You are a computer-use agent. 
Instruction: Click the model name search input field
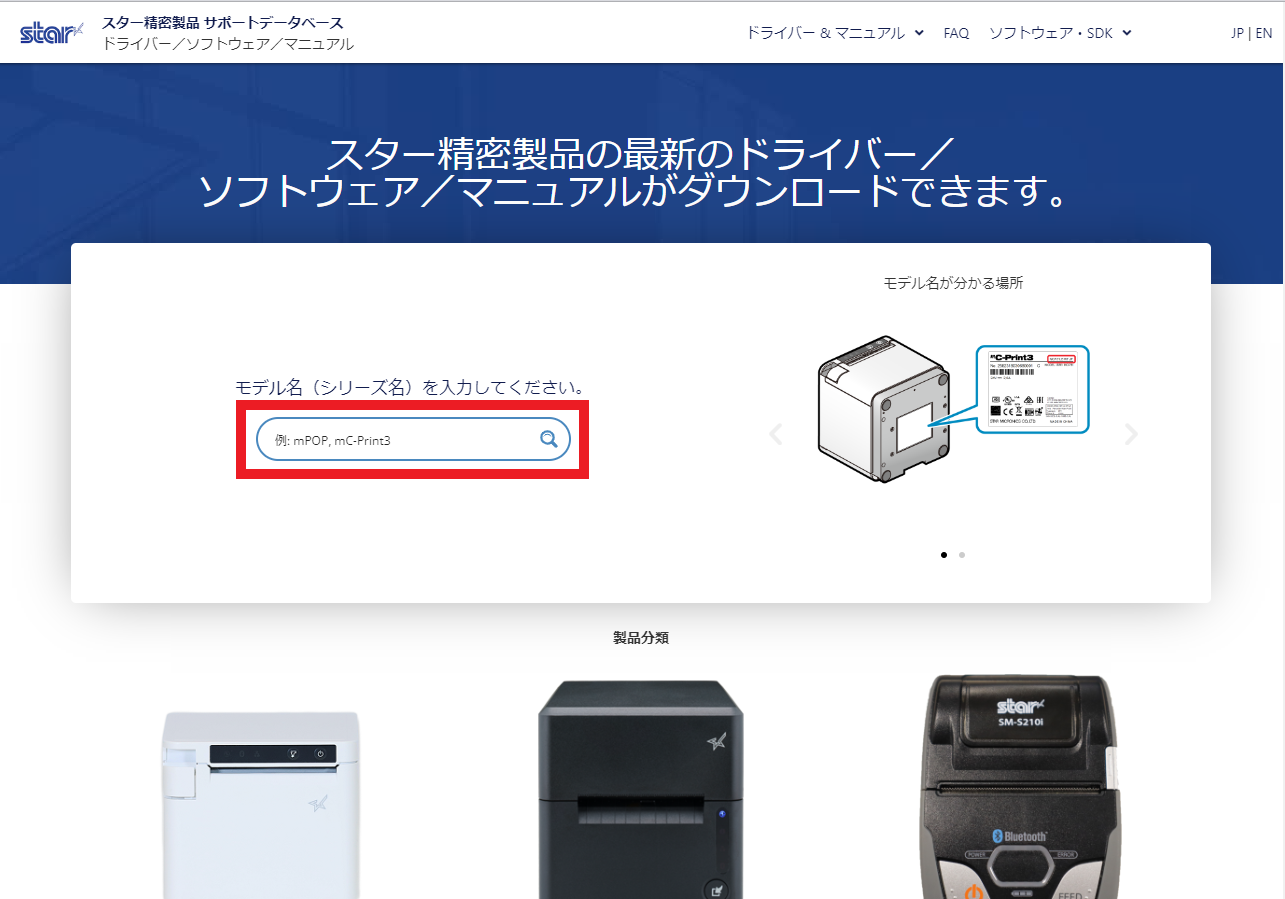pyautogui.click(x=413, y=439)
